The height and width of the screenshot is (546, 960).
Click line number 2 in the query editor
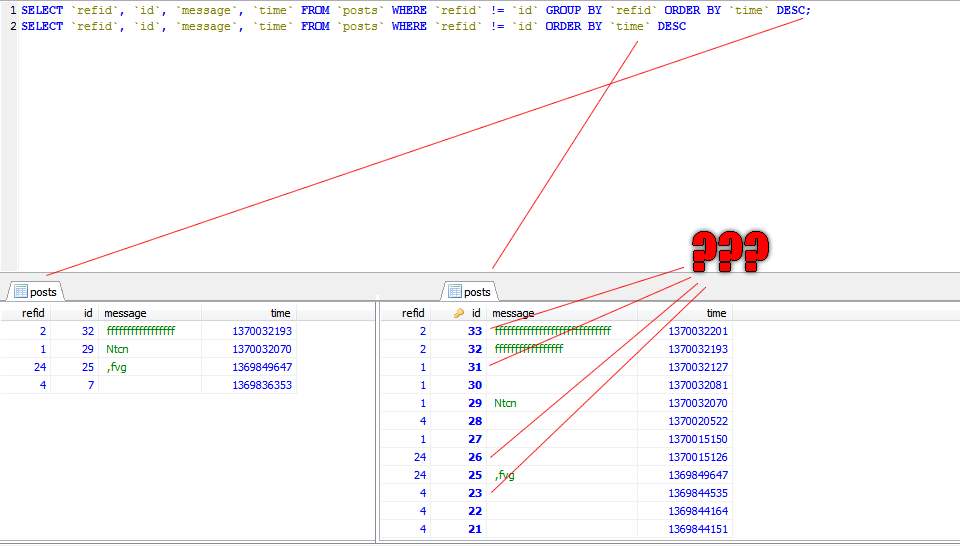coord(12,26)
